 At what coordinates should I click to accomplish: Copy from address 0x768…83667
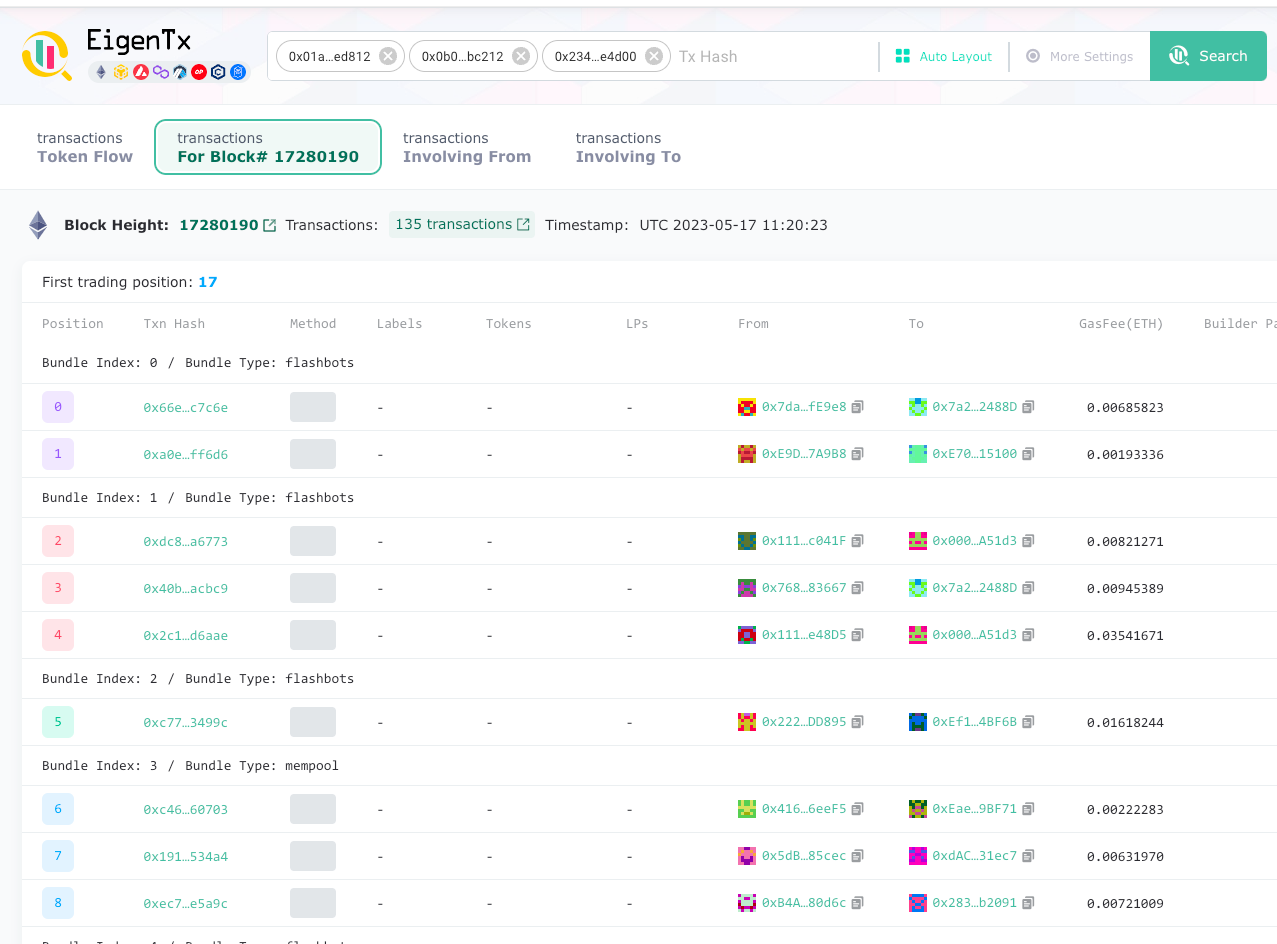[x=858, y=588]
